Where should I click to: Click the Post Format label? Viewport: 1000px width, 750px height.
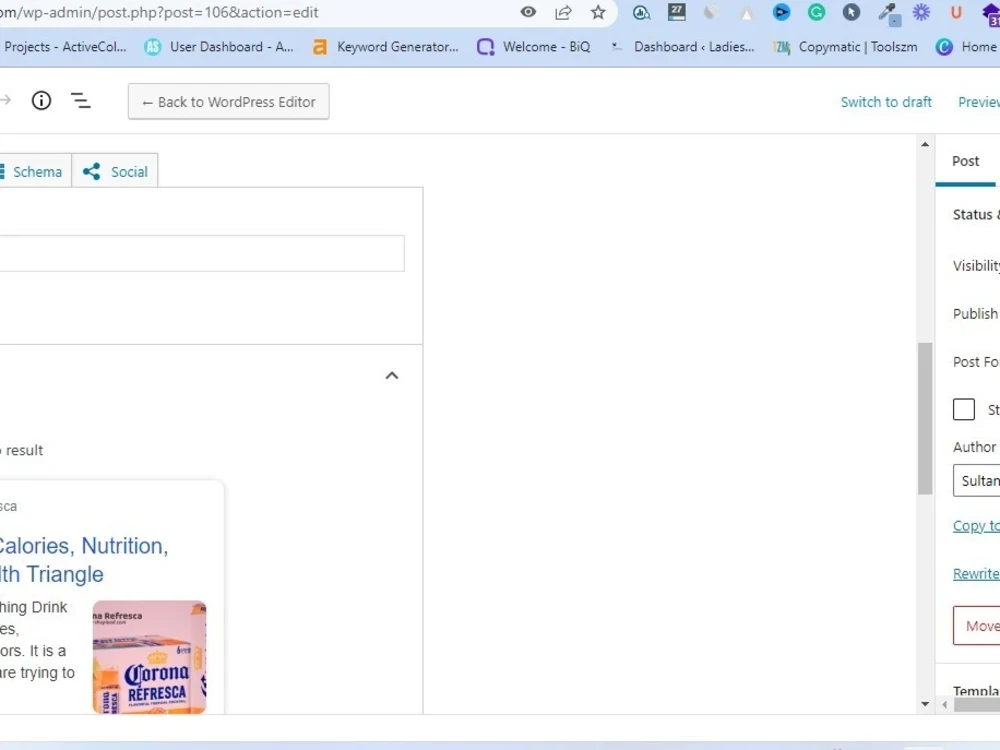tap(976, 362)
